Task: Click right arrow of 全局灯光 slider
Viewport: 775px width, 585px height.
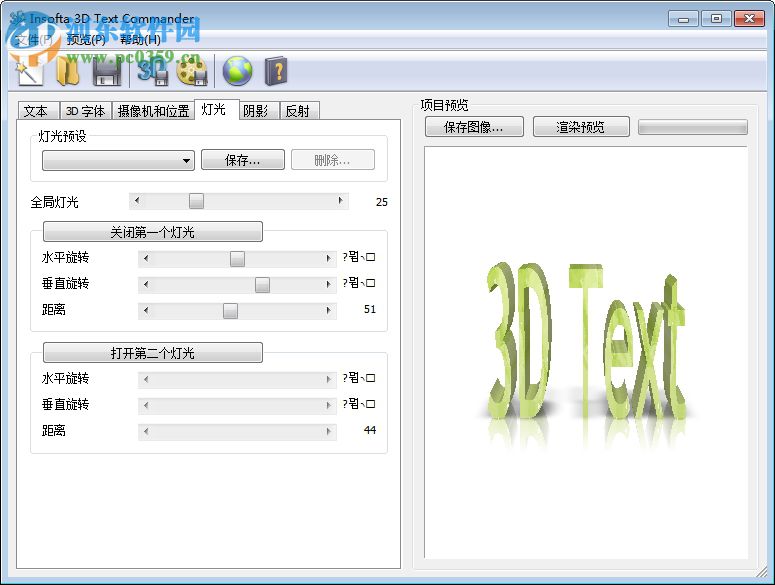Action: 341,201
